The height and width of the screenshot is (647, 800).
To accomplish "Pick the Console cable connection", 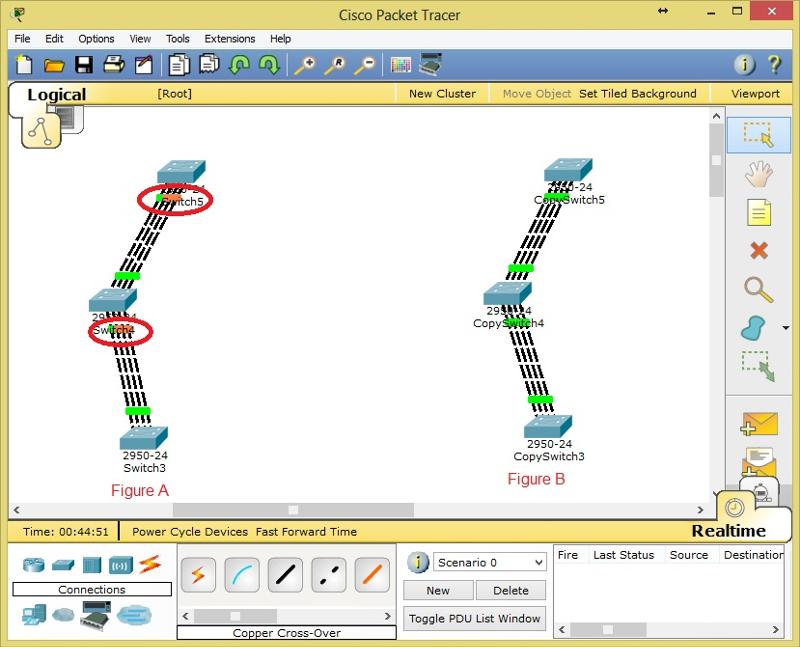I will [x=242, y=575].
